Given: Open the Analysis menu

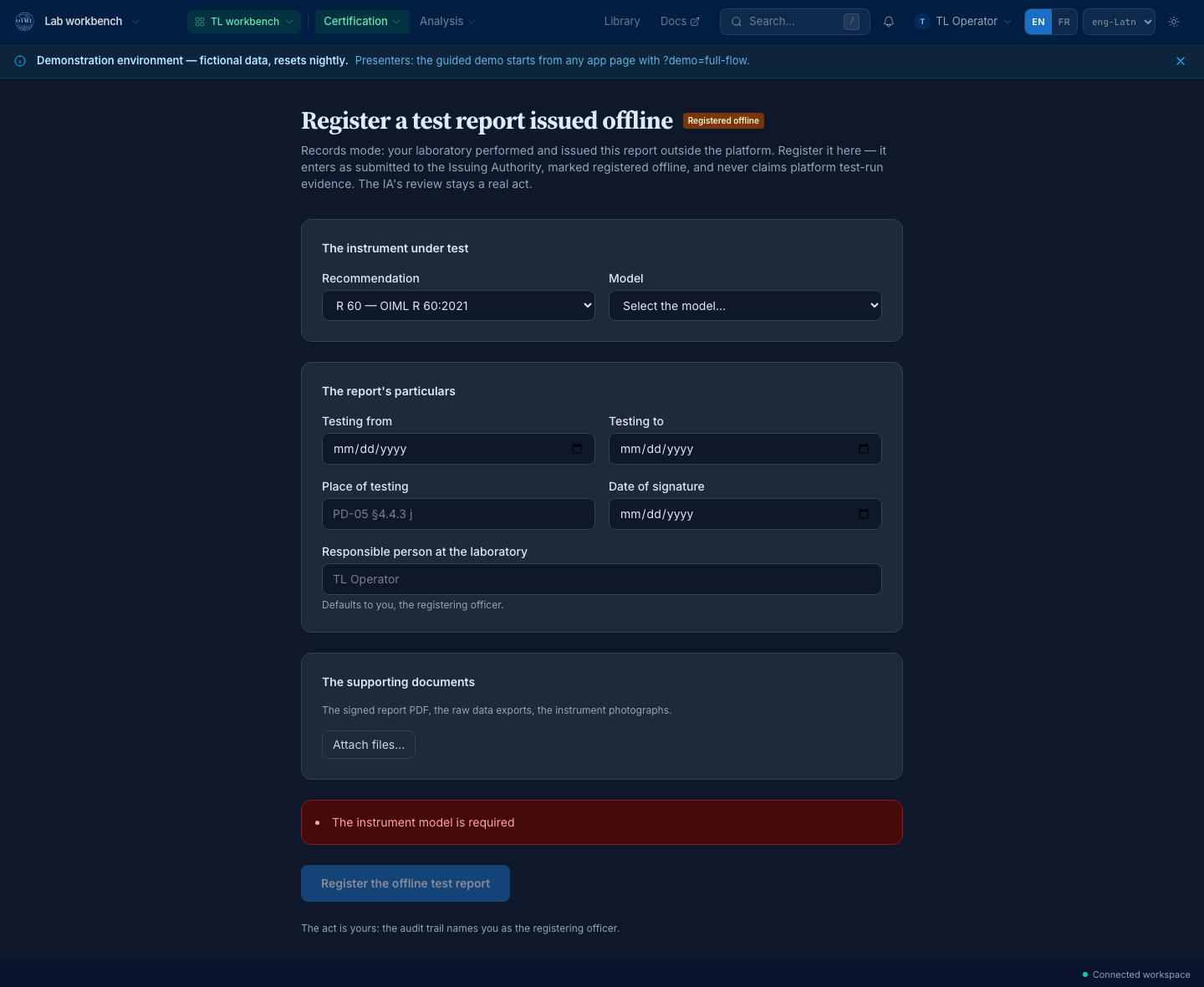Looking at the screenshot, I should tap(448, 22).
